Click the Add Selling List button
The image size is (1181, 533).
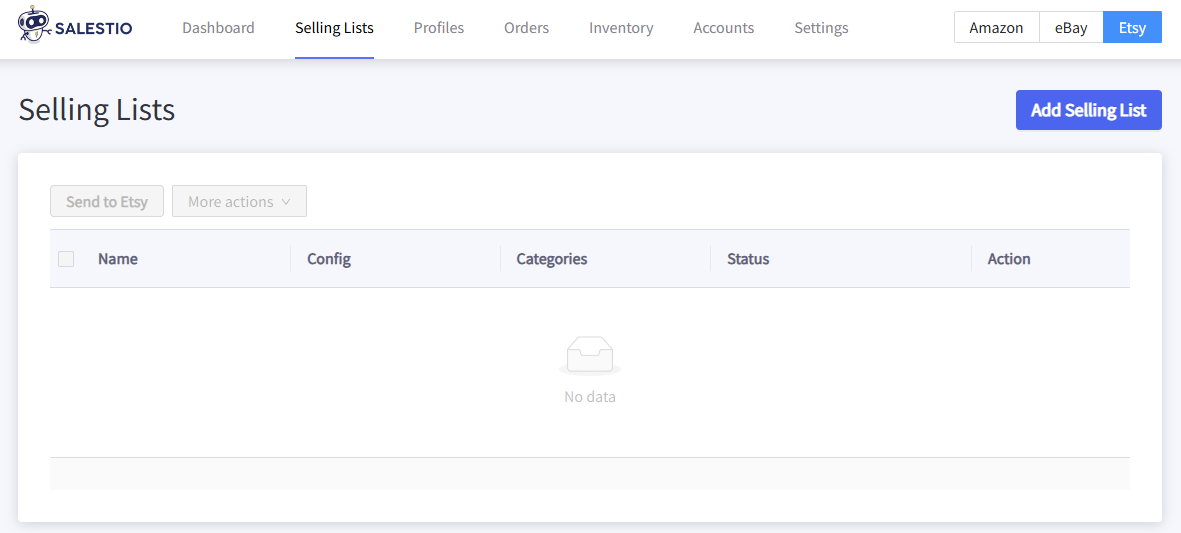[1089, 110]
